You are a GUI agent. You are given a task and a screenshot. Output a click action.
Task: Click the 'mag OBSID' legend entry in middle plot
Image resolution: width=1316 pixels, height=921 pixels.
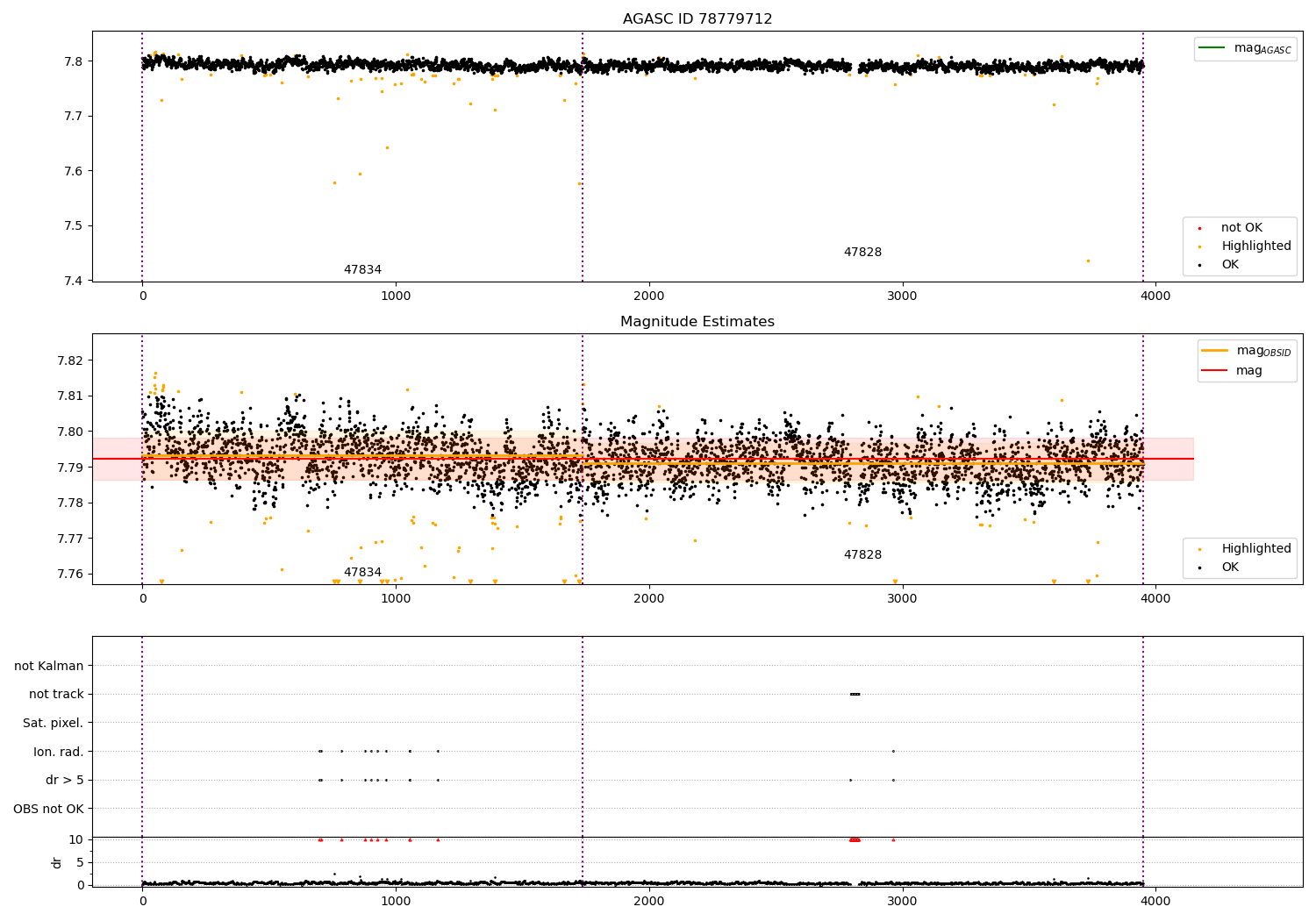1247,352
